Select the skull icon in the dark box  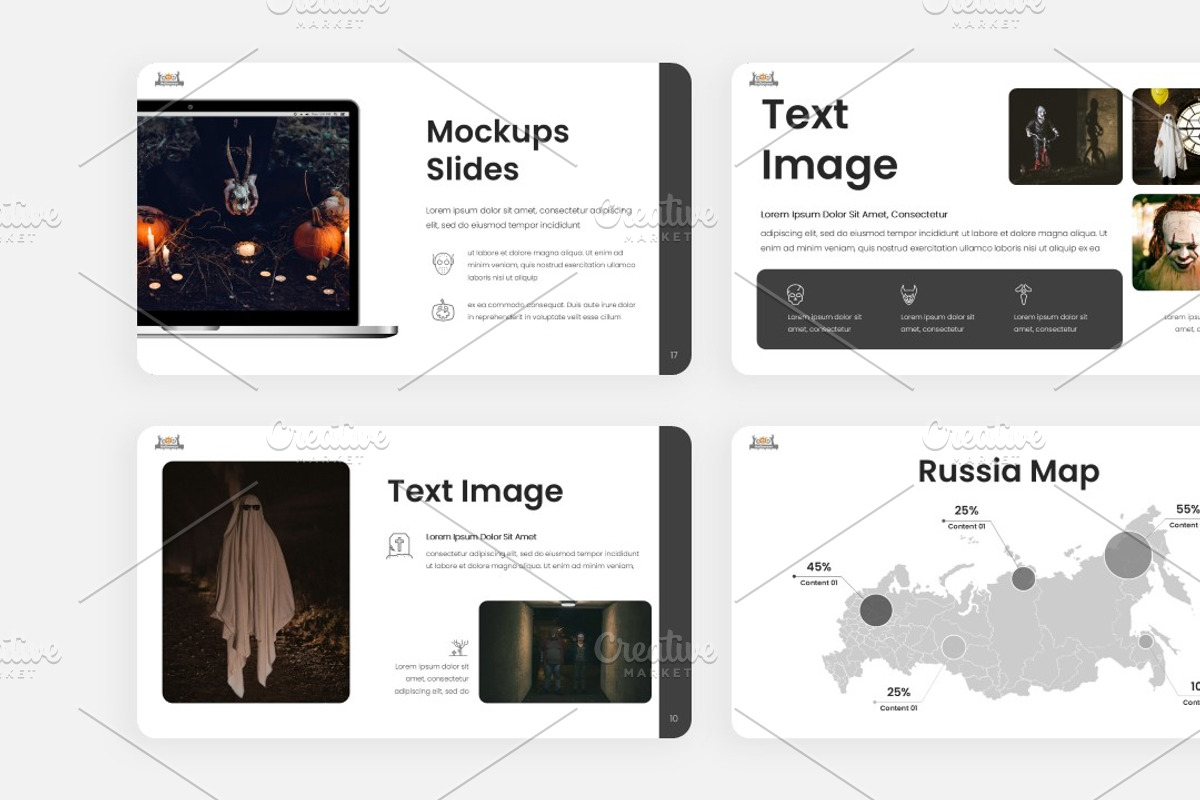[795, 295]
